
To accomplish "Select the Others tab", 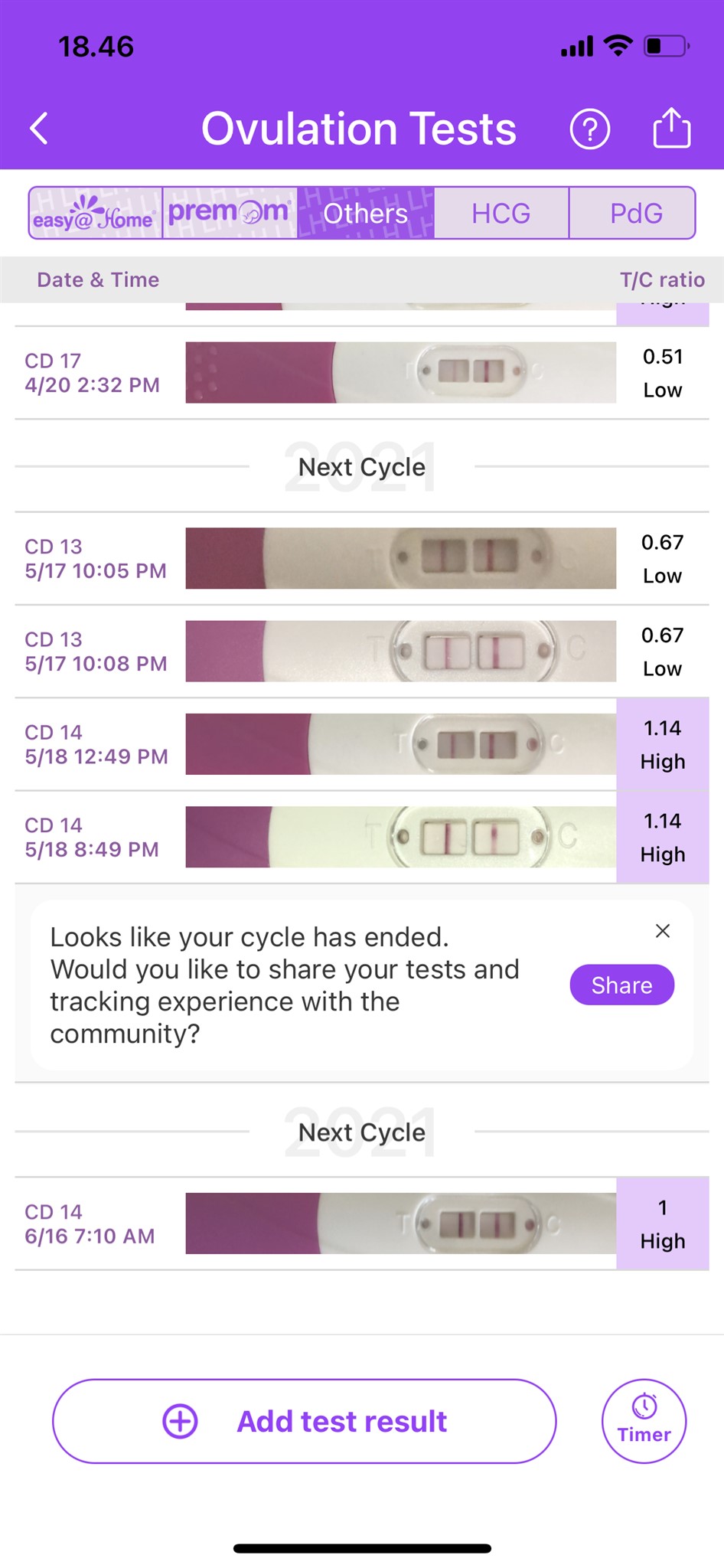I will coord(366,214).
